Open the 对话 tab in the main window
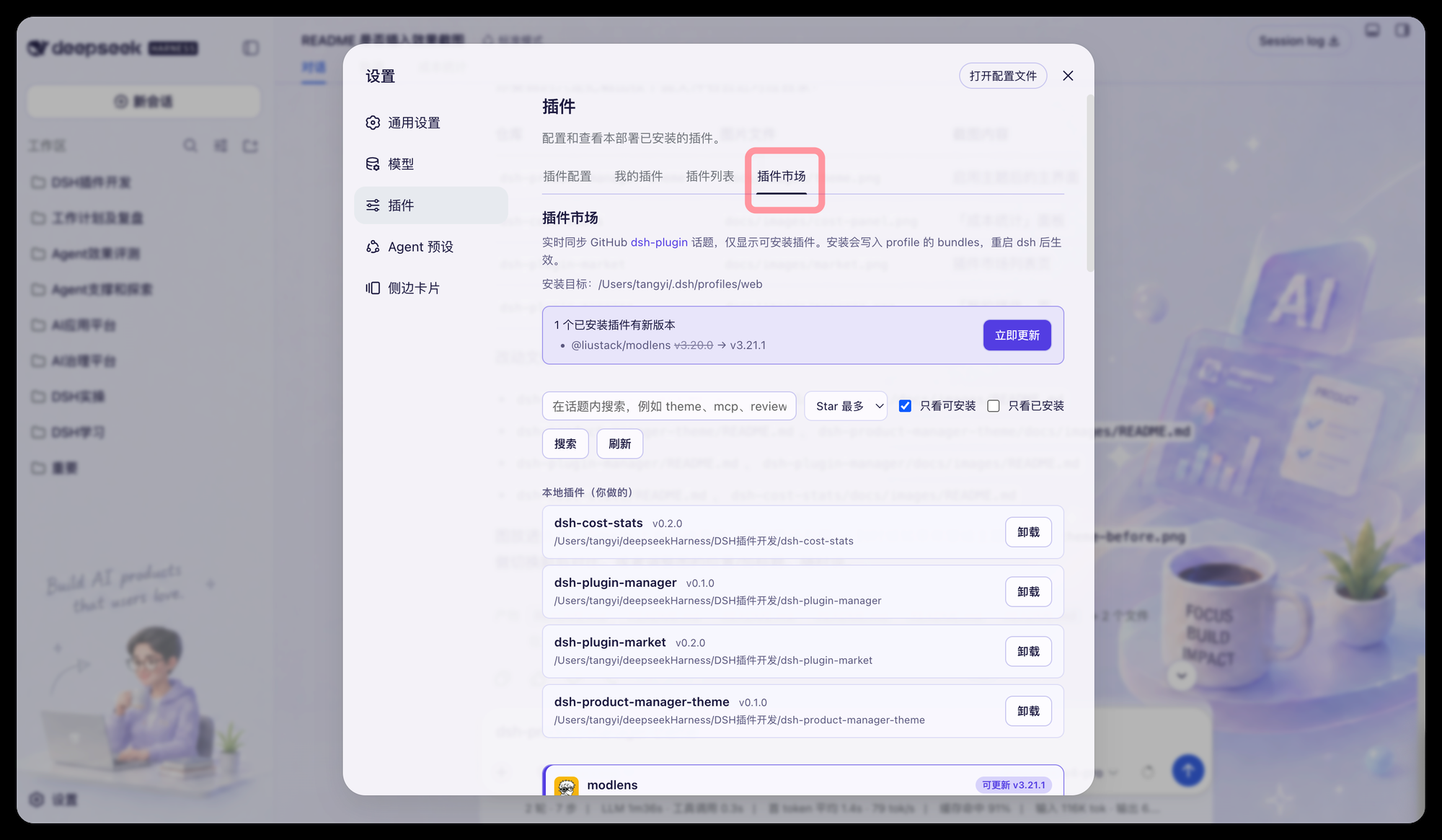The height and width of the screenshot is (840, 1442). click(314, 68)
